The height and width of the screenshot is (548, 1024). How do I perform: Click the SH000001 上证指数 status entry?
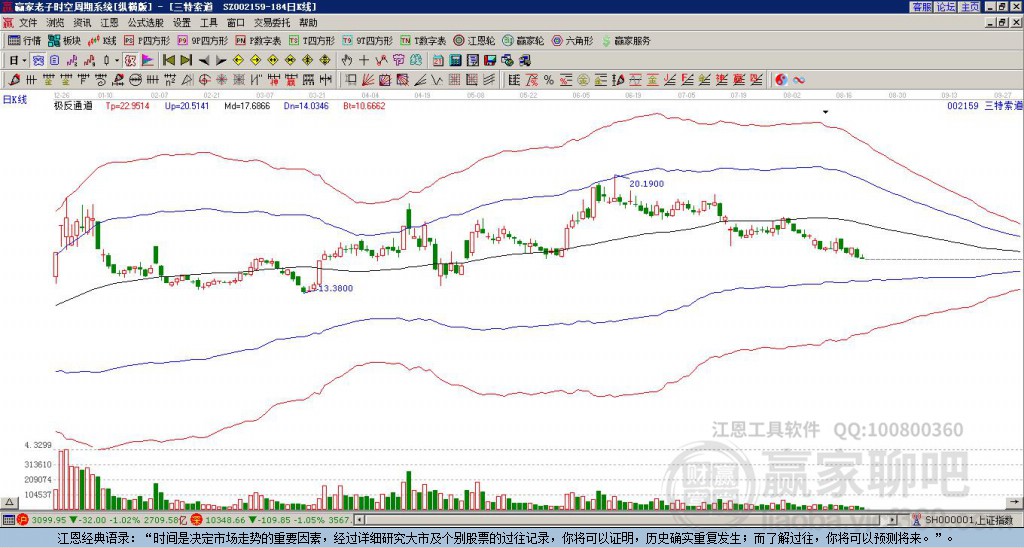tap(969, 520)
